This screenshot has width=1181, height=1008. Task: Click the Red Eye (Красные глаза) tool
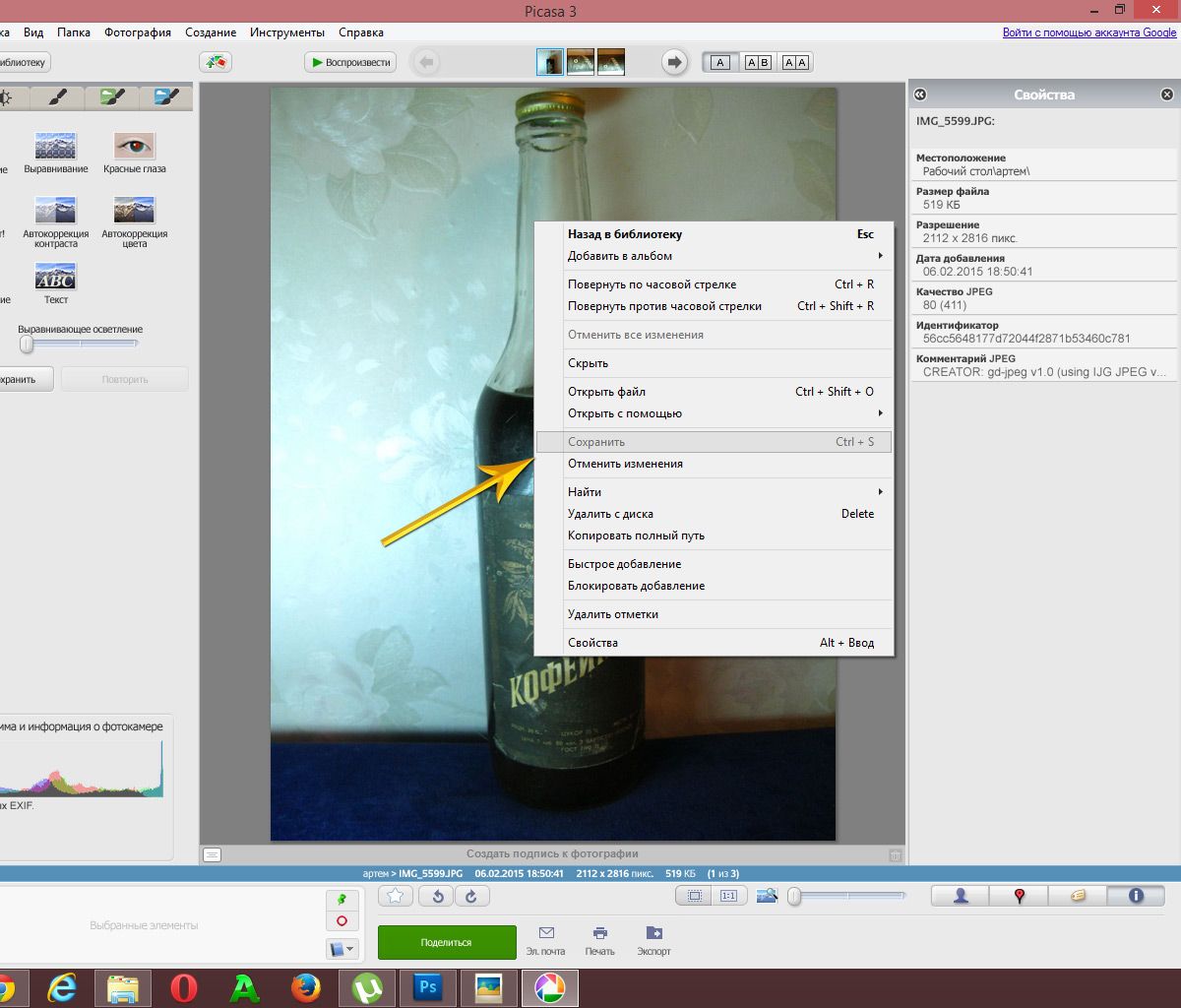(135, 148)
